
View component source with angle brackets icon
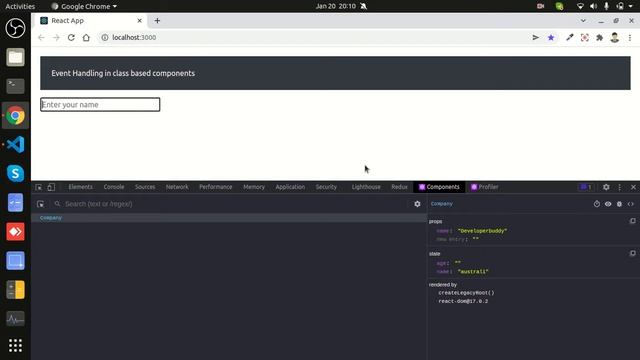pos(631,204)
